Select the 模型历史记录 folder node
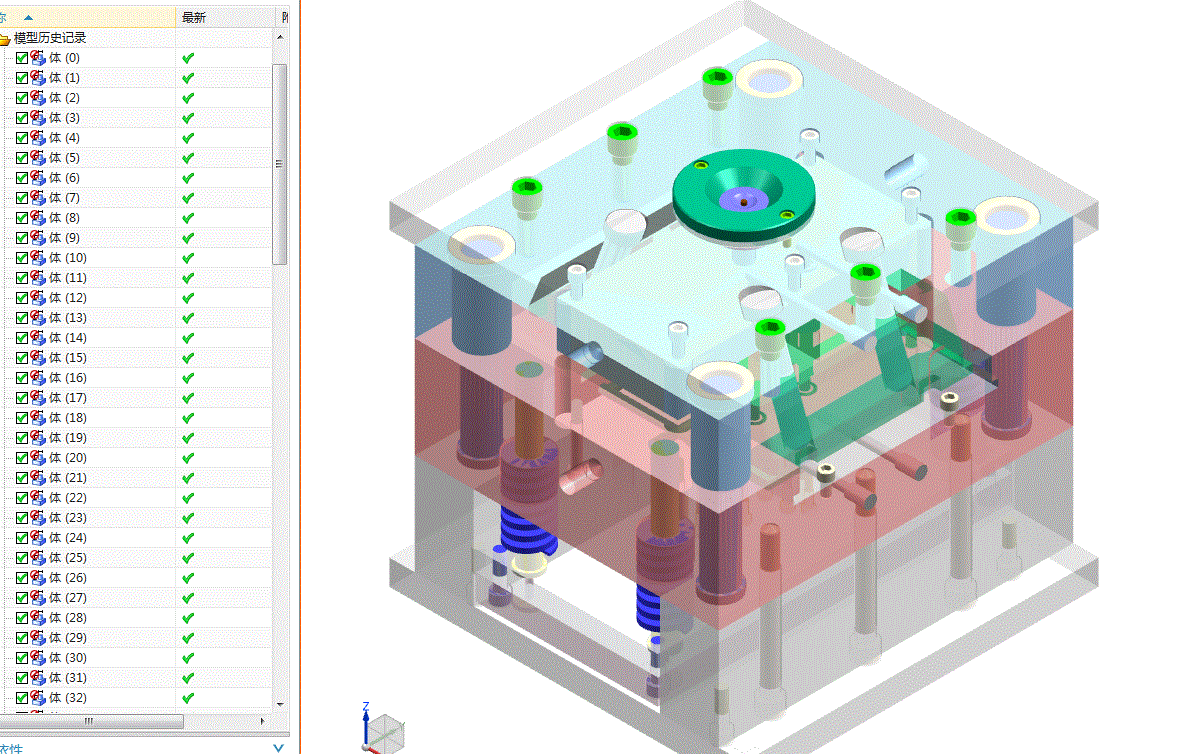 [50, 38]
